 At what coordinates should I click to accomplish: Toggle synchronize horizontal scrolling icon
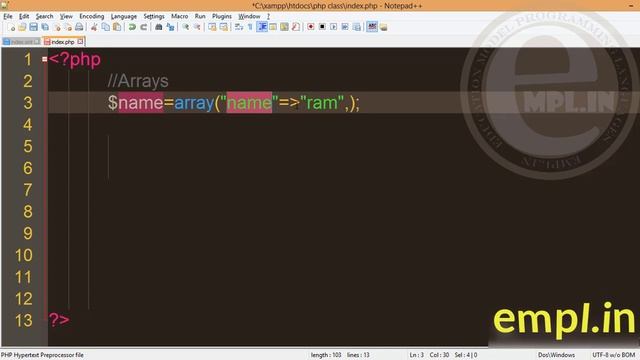[x=224, y=27]
